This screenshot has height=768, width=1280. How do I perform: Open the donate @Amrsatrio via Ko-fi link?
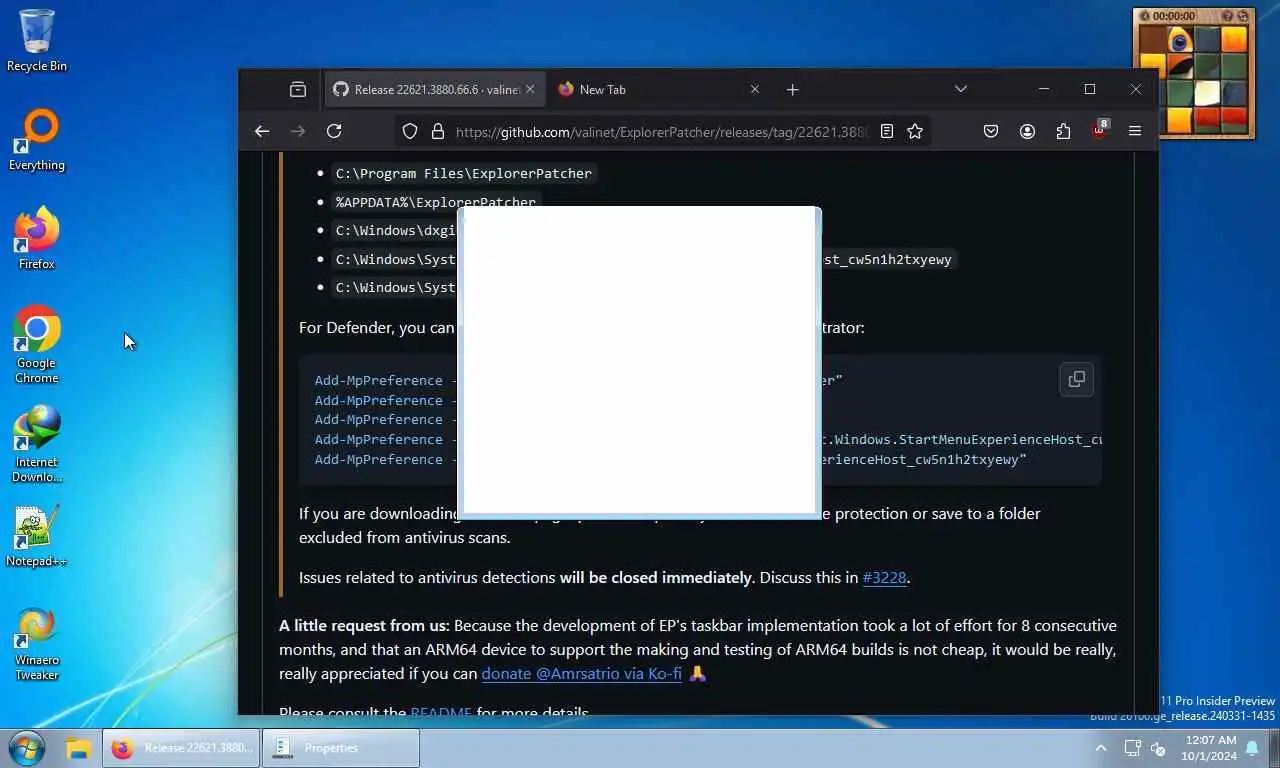click(581, 673)
